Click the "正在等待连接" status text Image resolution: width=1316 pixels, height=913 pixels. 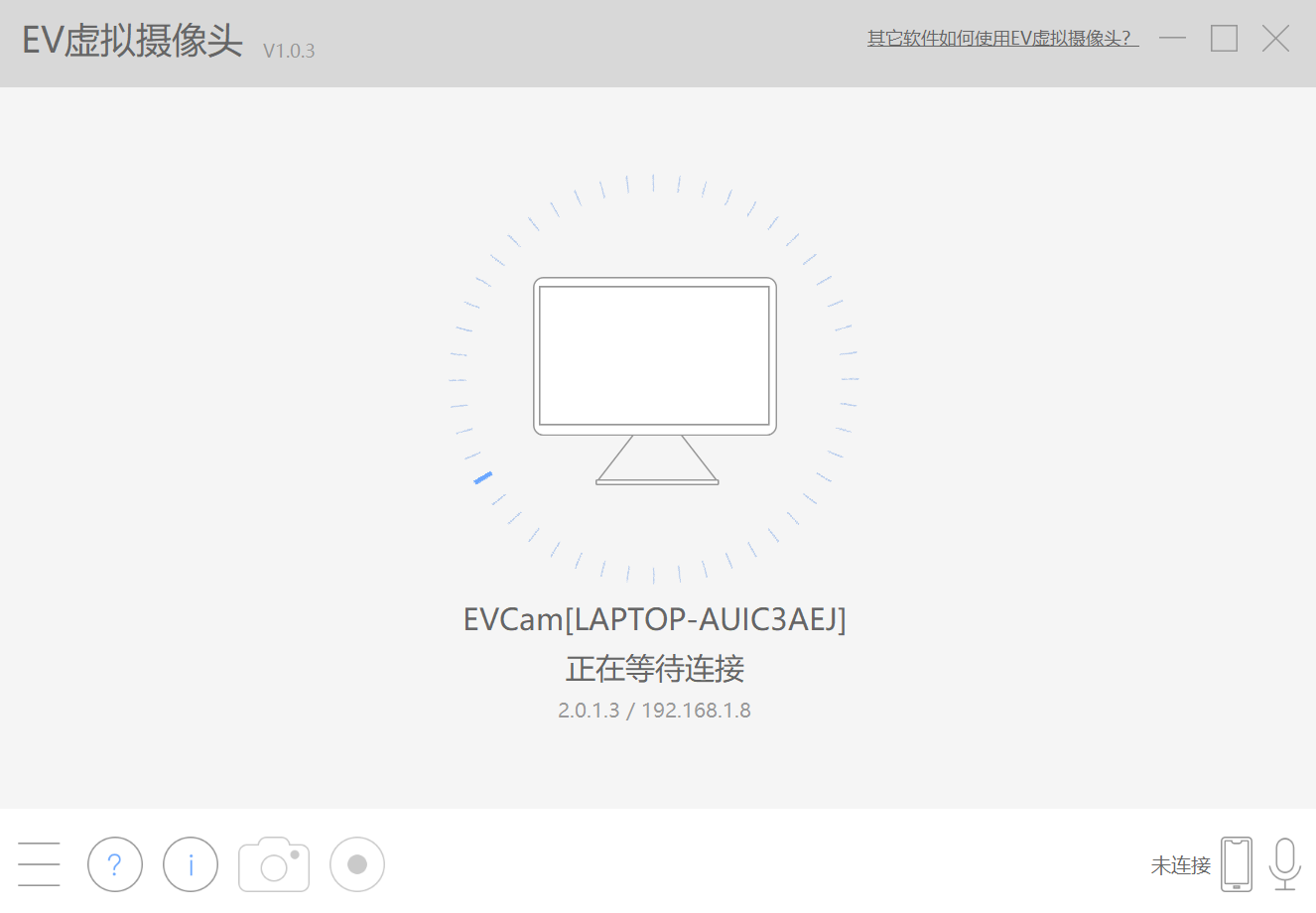655,669
